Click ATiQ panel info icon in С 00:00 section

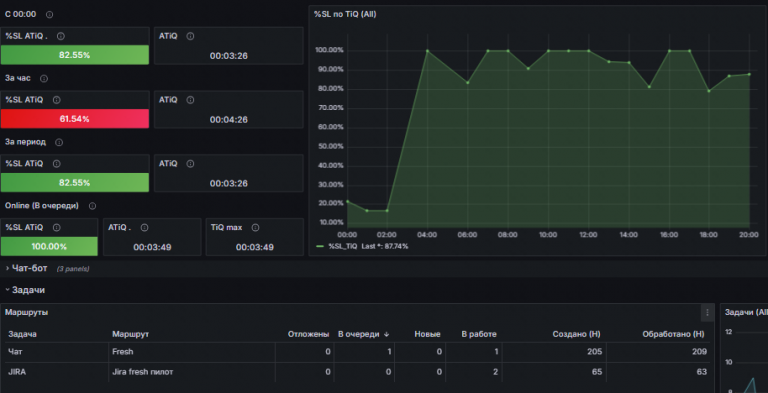pos(191,36)
